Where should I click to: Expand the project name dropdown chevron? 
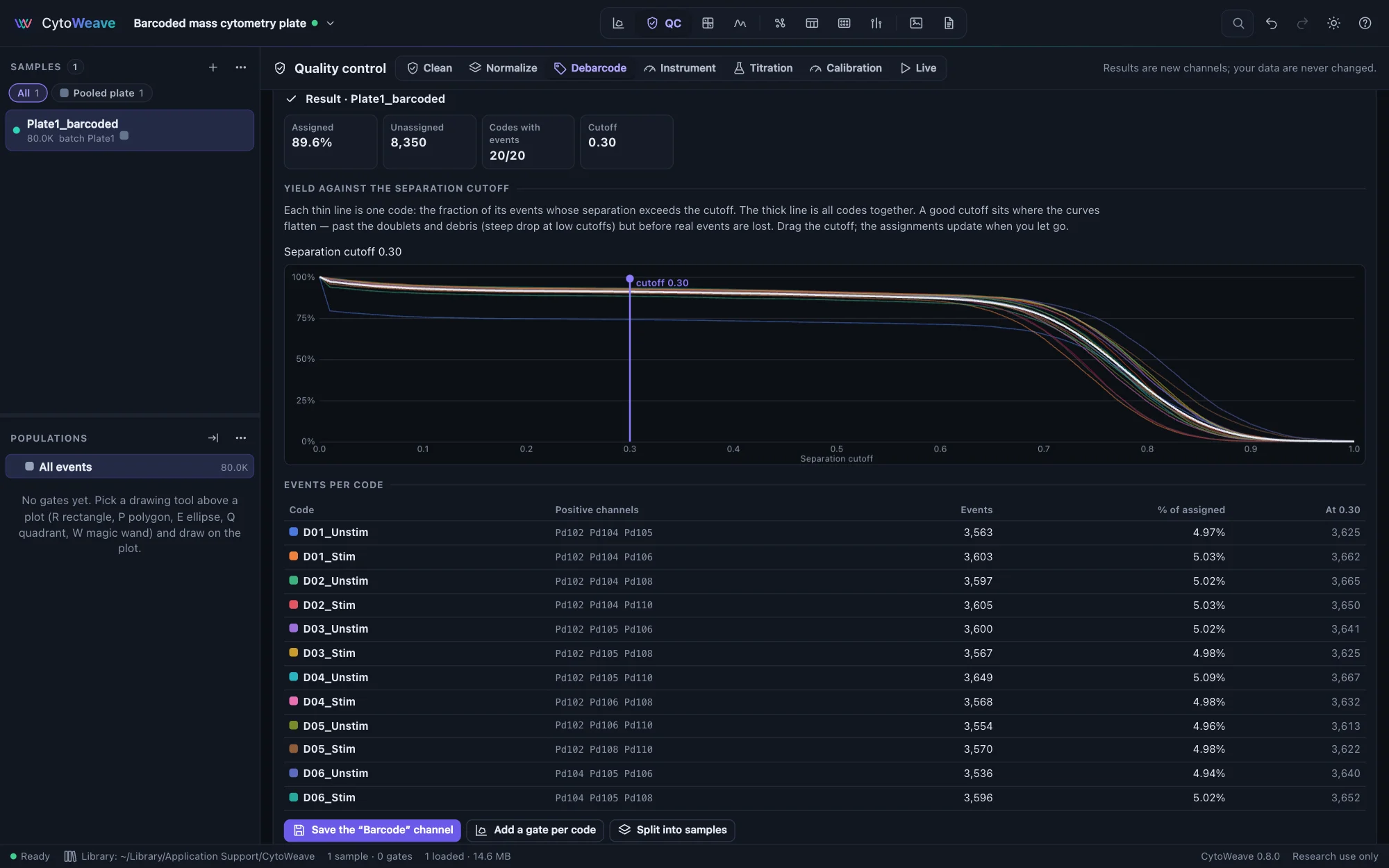(331, 23)
